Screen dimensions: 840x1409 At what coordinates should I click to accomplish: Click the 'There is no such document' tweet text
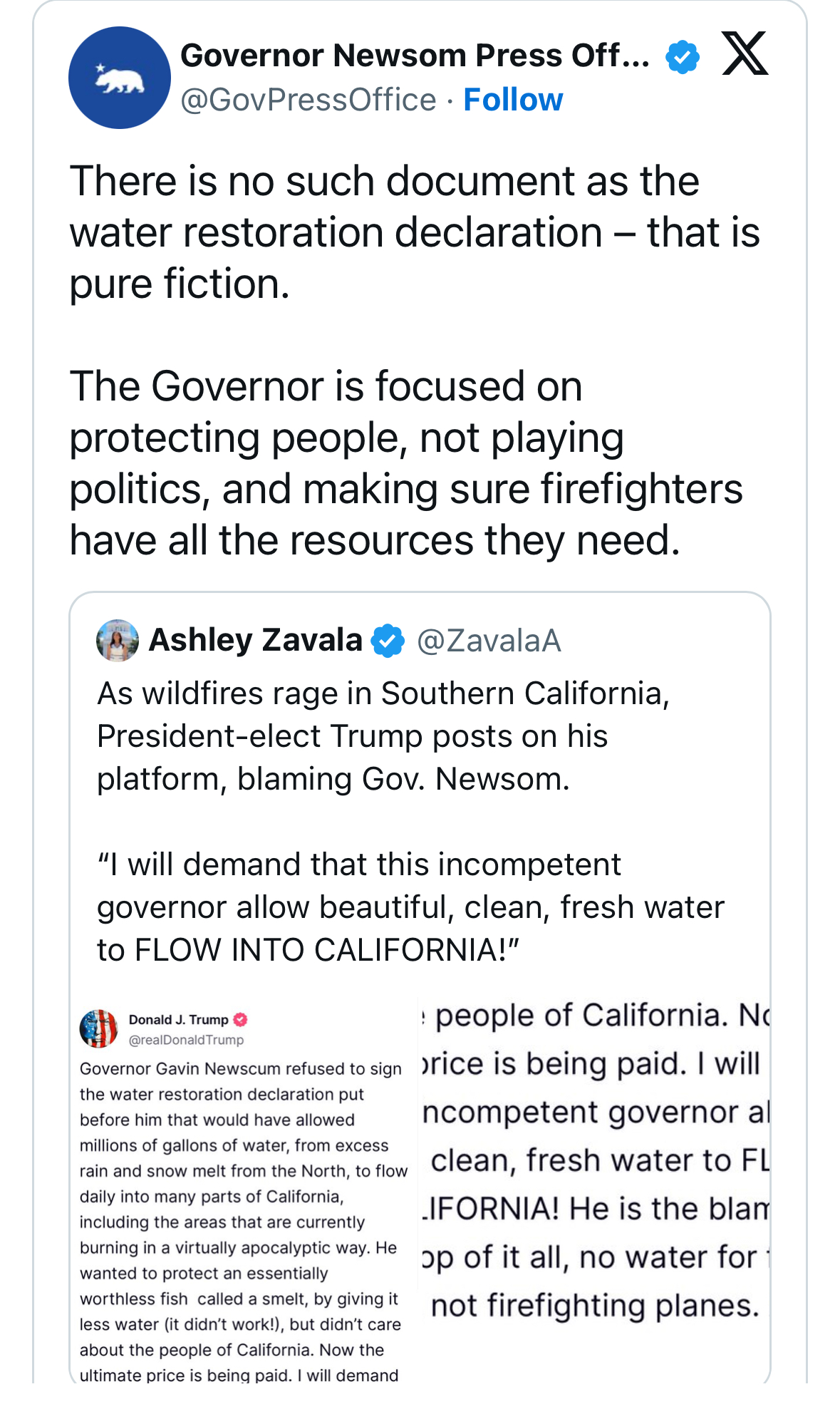pyautogui.click(x=413, y=232)
